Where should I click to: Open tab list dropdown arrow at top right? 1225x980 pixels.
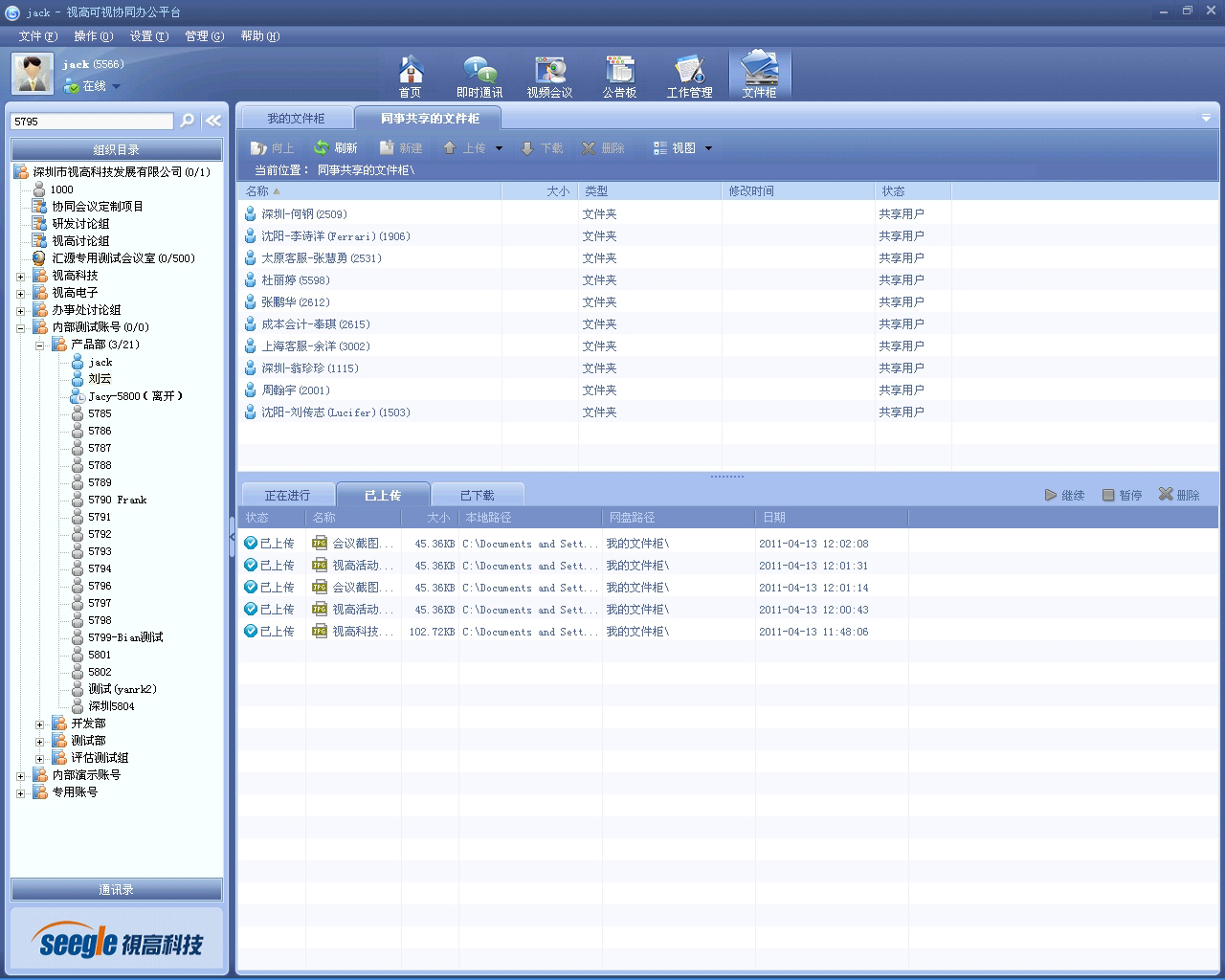[1206, 118]
